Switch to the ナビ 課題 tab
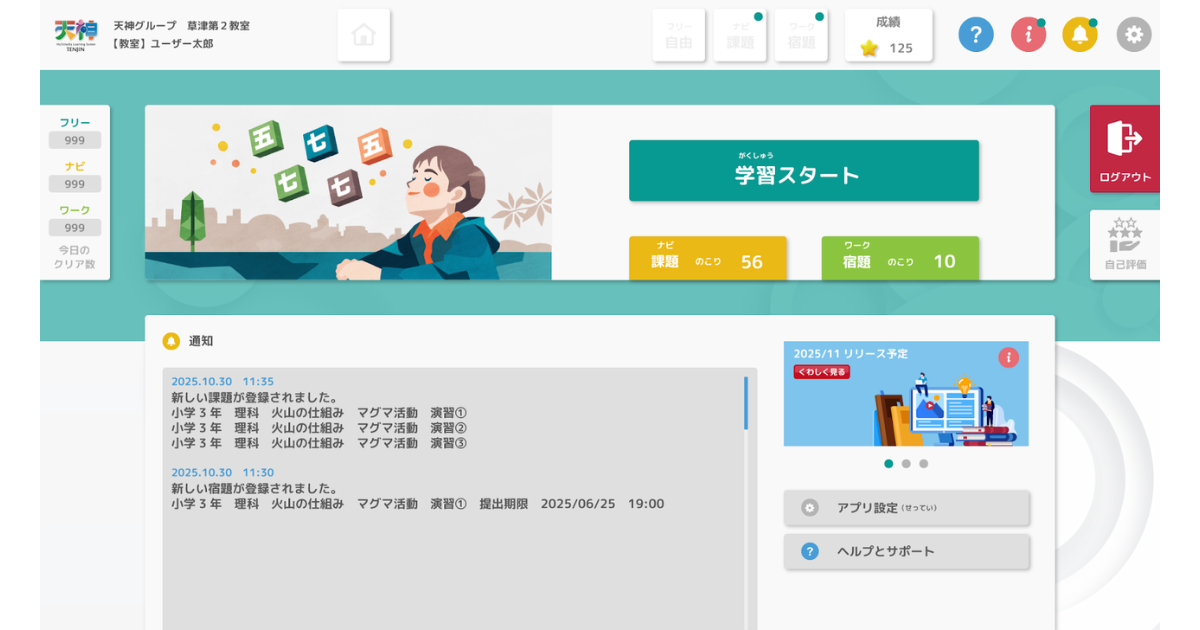The height and width of the screenshot is (630, 1200). pyautogui.click(x=740, y=34)
